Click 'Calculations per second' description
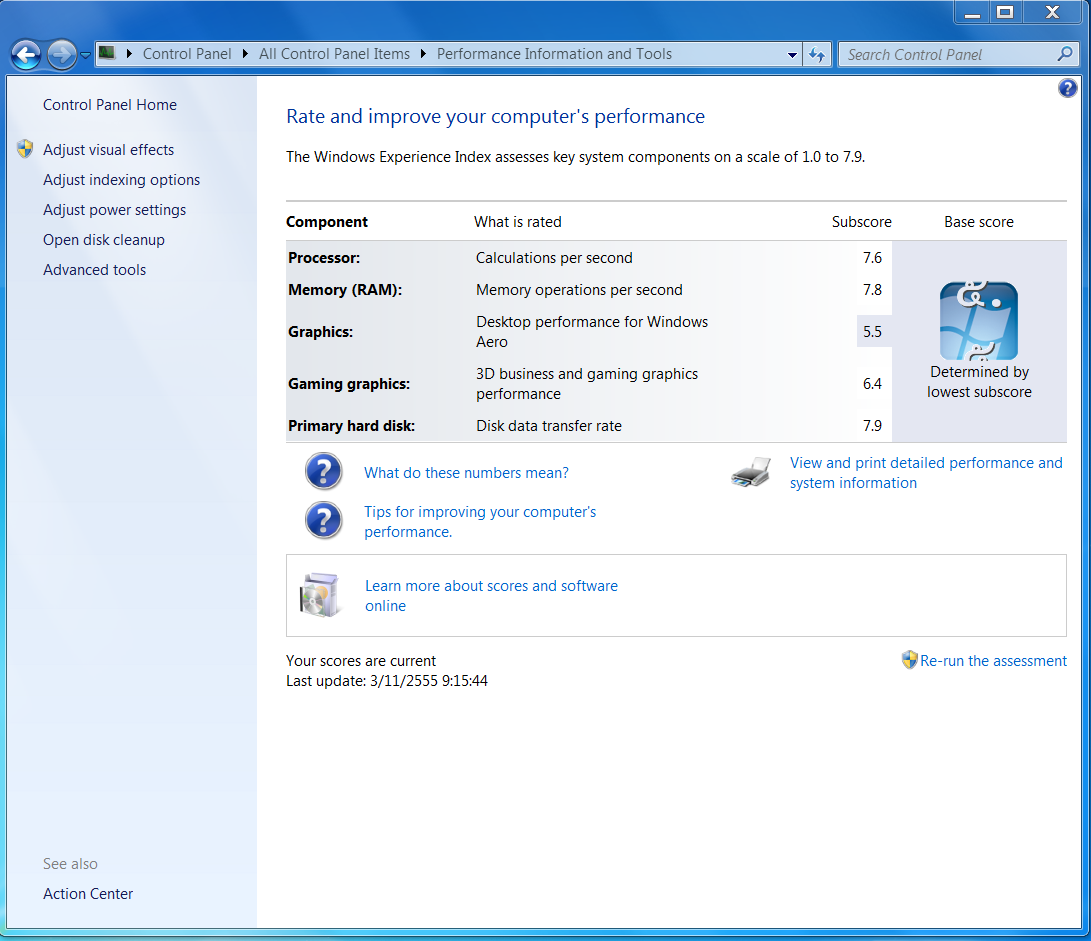This screenshot has width=1091, height=941. click(x=554, y=258)
